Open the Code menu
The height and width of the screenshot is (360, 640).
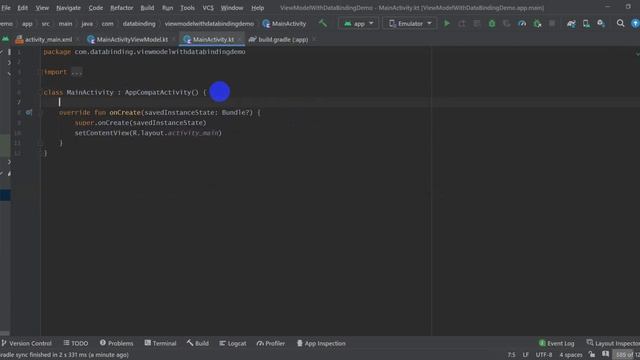[96, 8]
